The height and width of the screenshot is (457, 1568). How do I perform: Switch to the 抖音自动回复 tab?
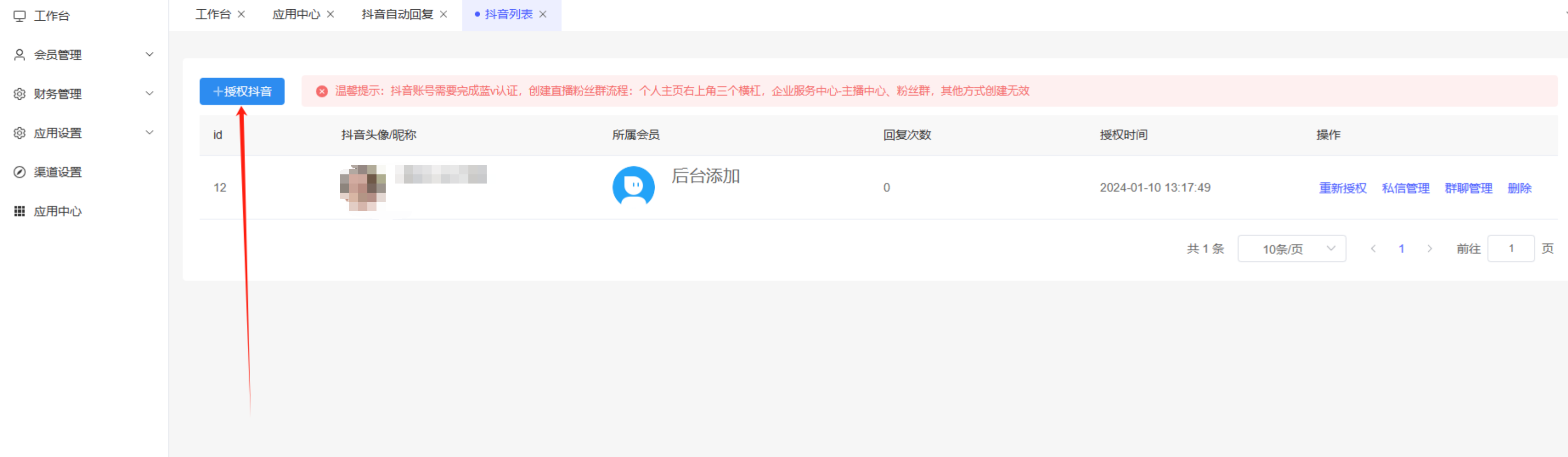398,14
